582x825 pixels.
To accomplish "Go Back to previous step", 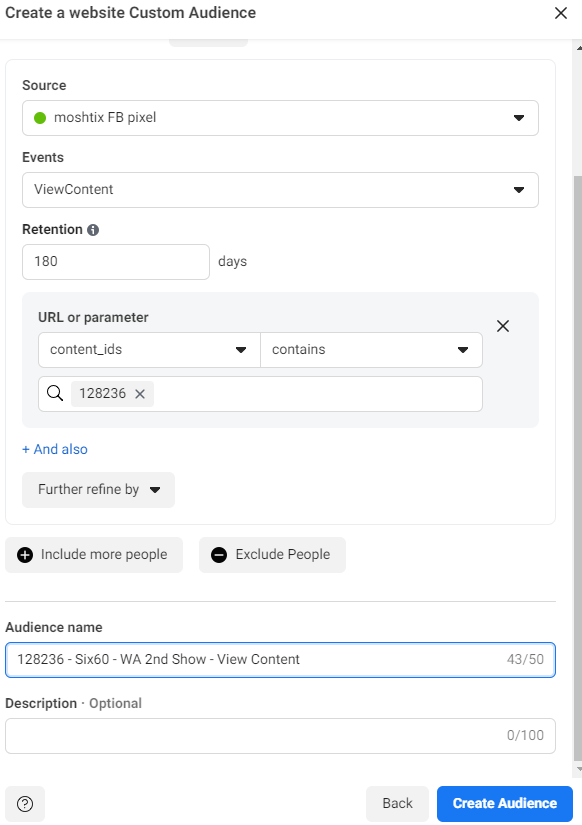I will click(397, 804).
